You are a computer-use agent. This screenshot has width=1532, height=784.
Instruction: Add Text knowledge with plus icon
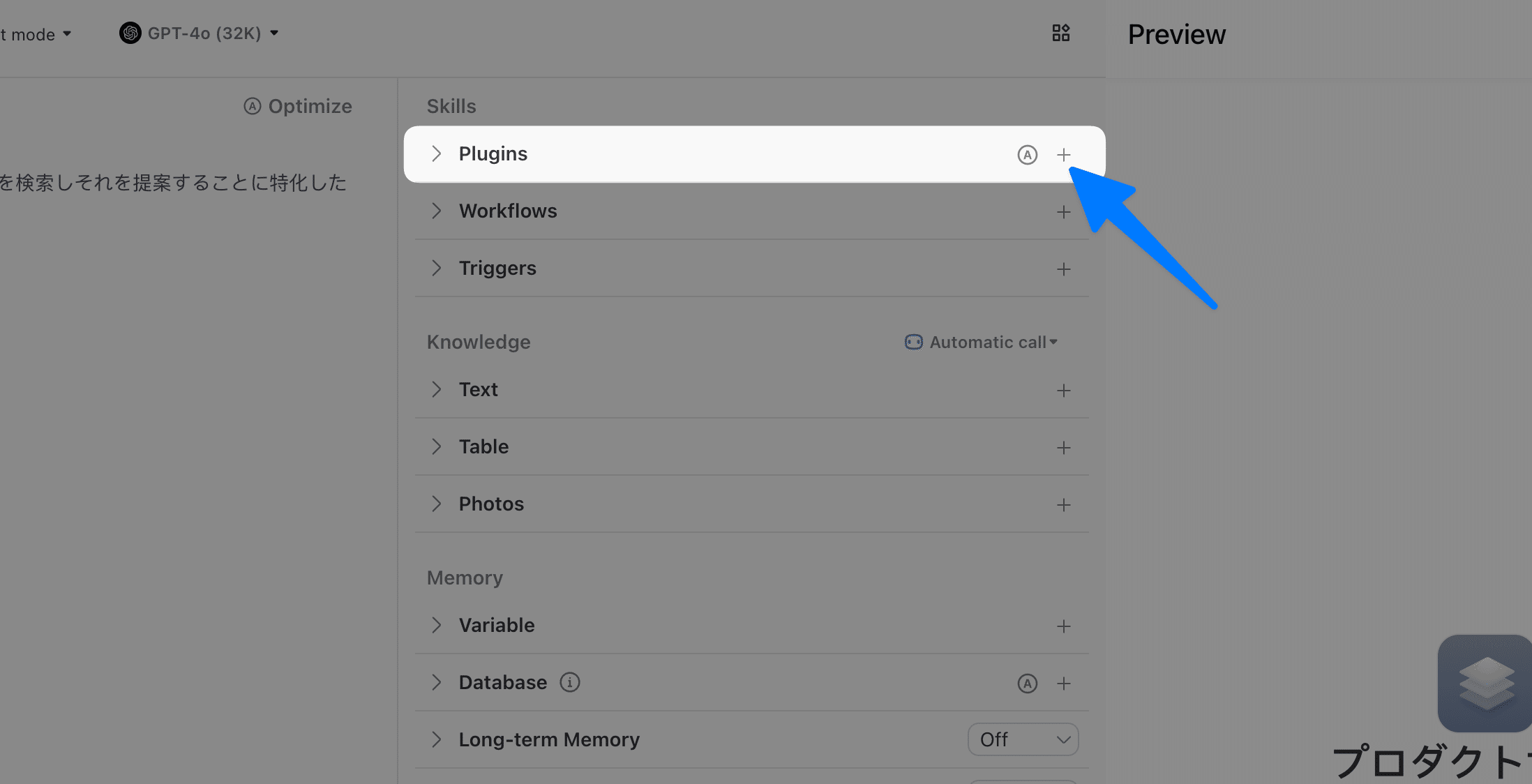point(1063,391)
